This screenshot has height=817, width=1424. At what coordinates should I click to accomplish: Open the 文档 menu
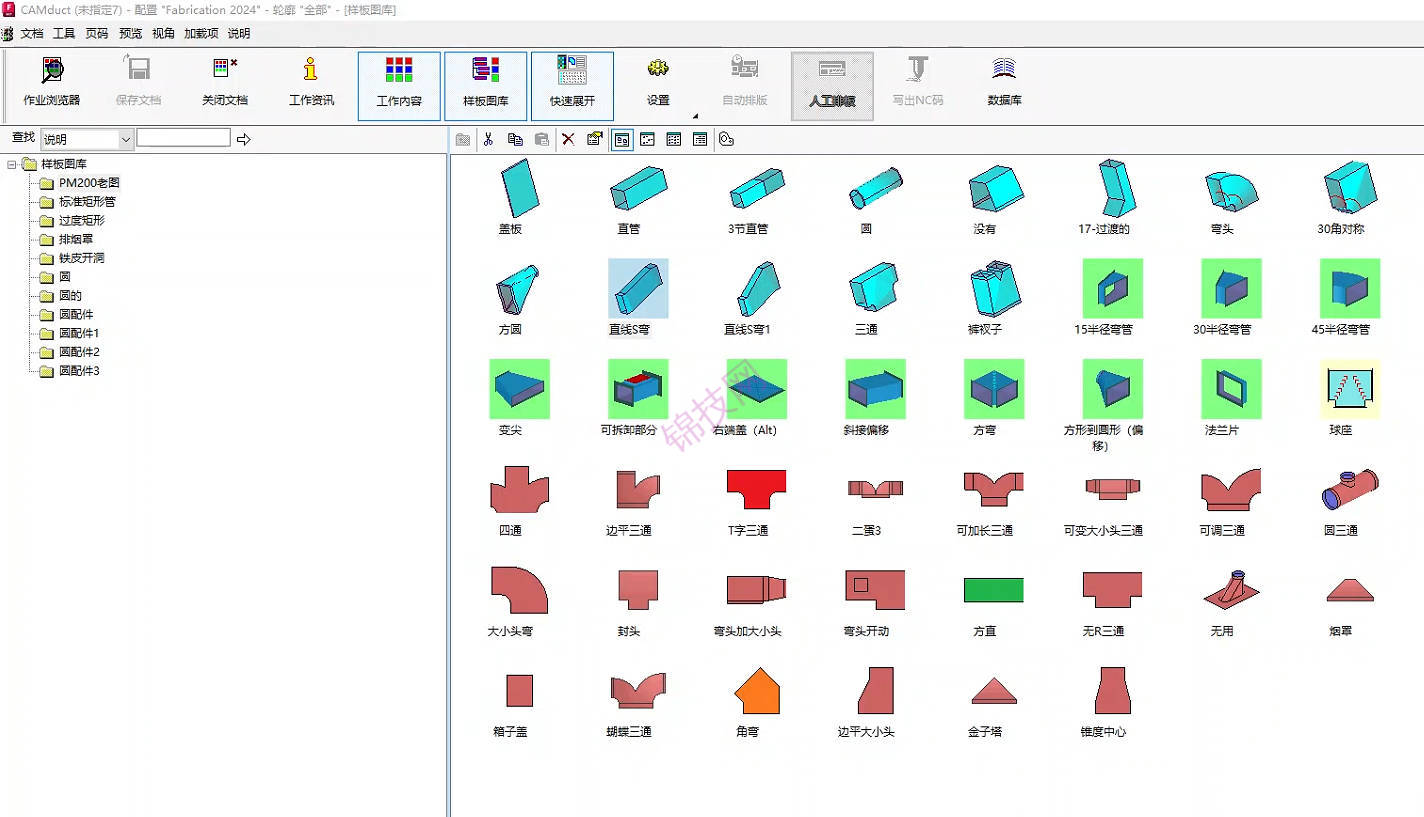click(x=32, y=33)
